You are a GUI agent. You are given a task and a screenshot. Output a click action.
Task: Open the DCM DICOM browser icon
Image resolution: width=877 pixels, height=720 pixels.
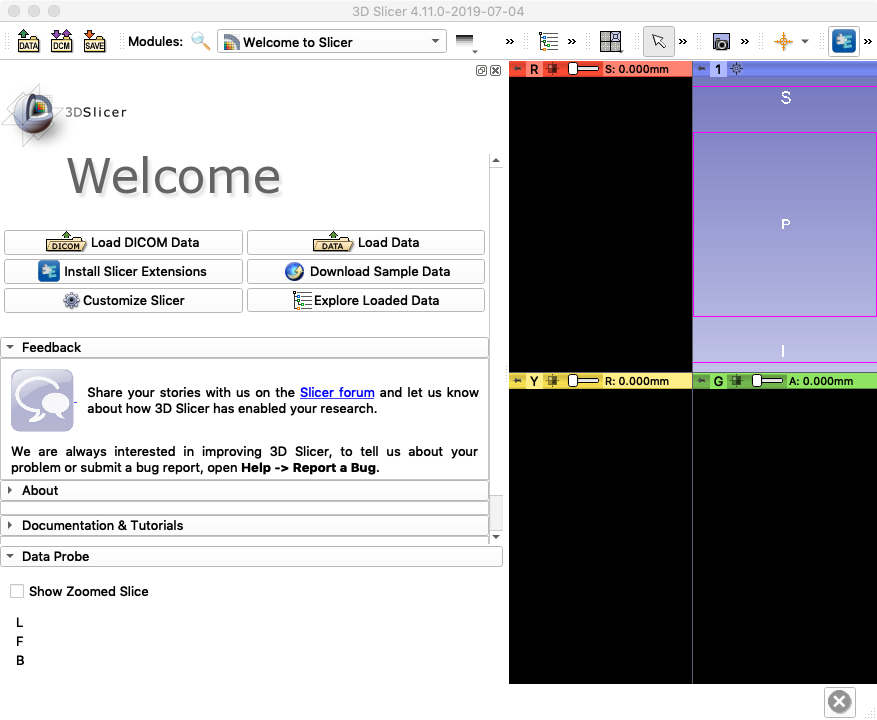pyautogui.click(x=62, y=41)
